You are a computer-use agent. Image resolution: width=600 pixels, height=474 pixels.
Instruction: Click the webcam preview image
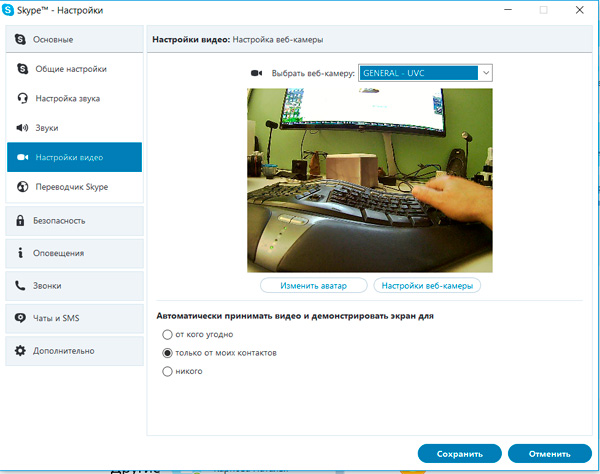coord(371,180)
